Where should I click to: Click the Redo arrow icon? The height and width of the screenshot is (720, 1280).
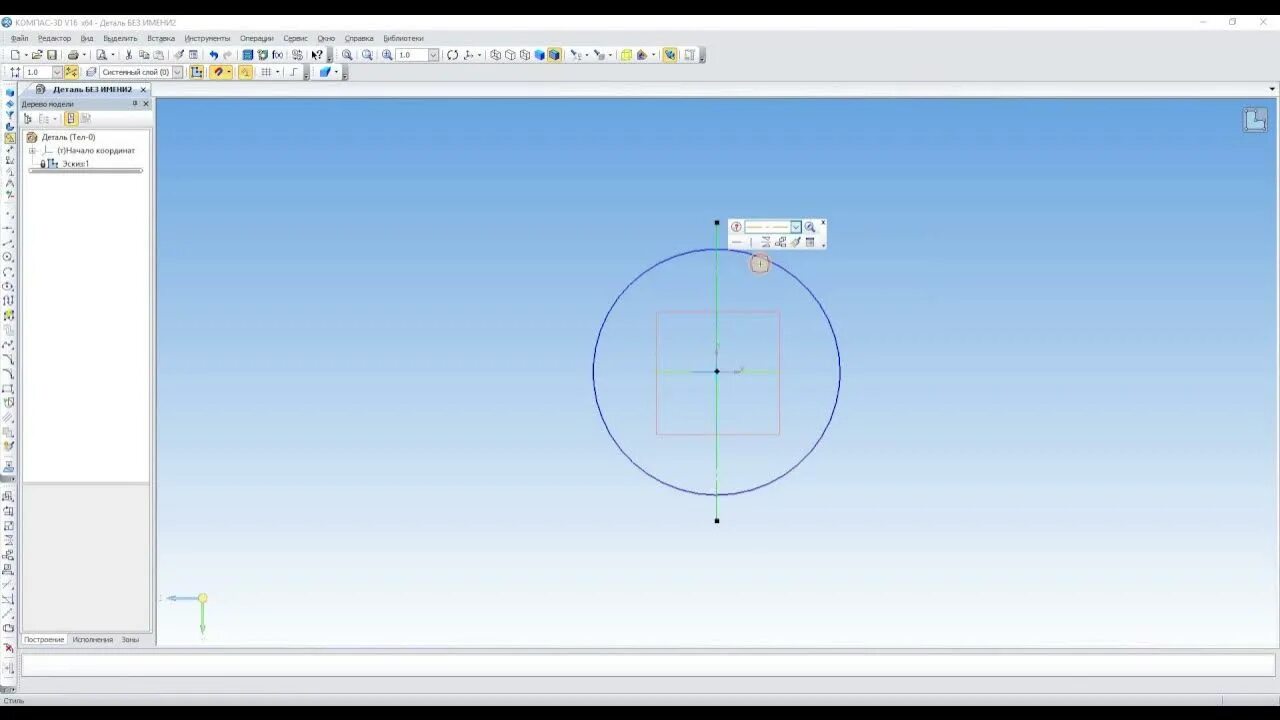(227, 55)
